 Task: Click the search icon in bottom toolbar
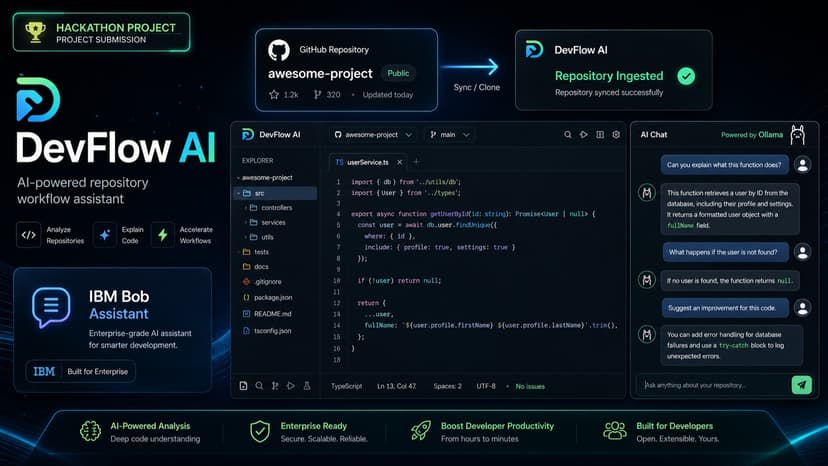tap(259, 386)
